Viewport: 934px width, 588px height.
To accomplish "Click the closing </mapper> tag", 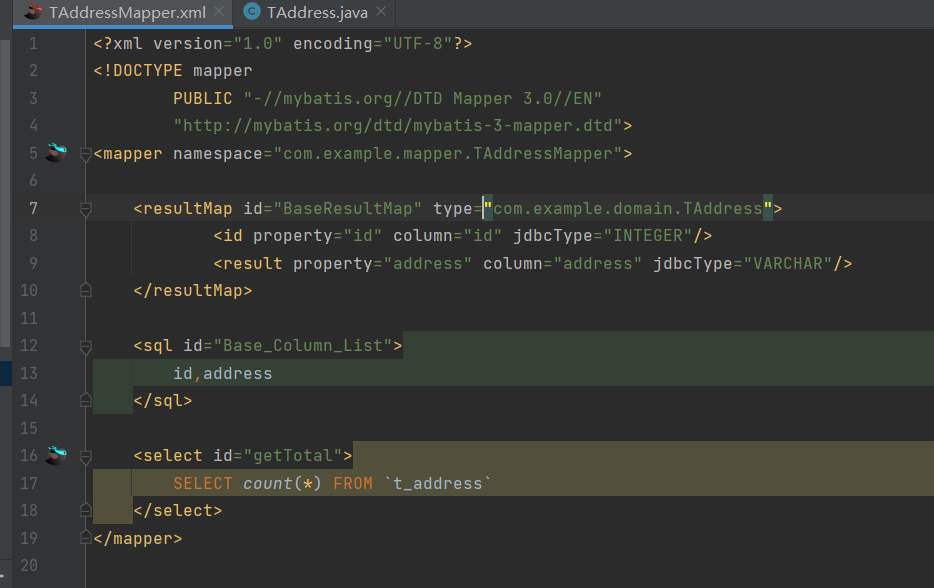I will [x=138, y=539].
